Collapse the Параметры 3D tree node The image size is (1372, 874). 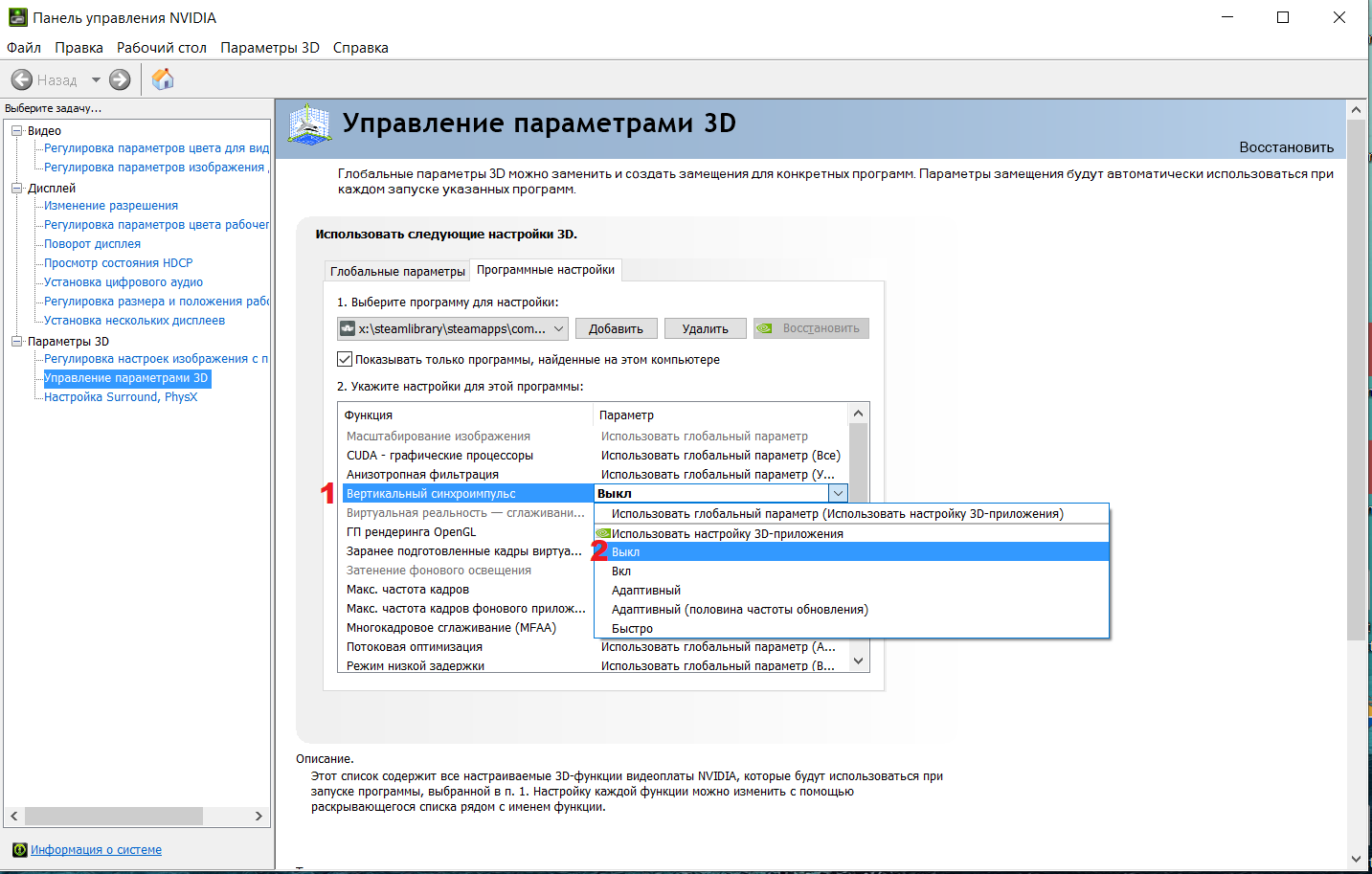click(x=17, y=342)
